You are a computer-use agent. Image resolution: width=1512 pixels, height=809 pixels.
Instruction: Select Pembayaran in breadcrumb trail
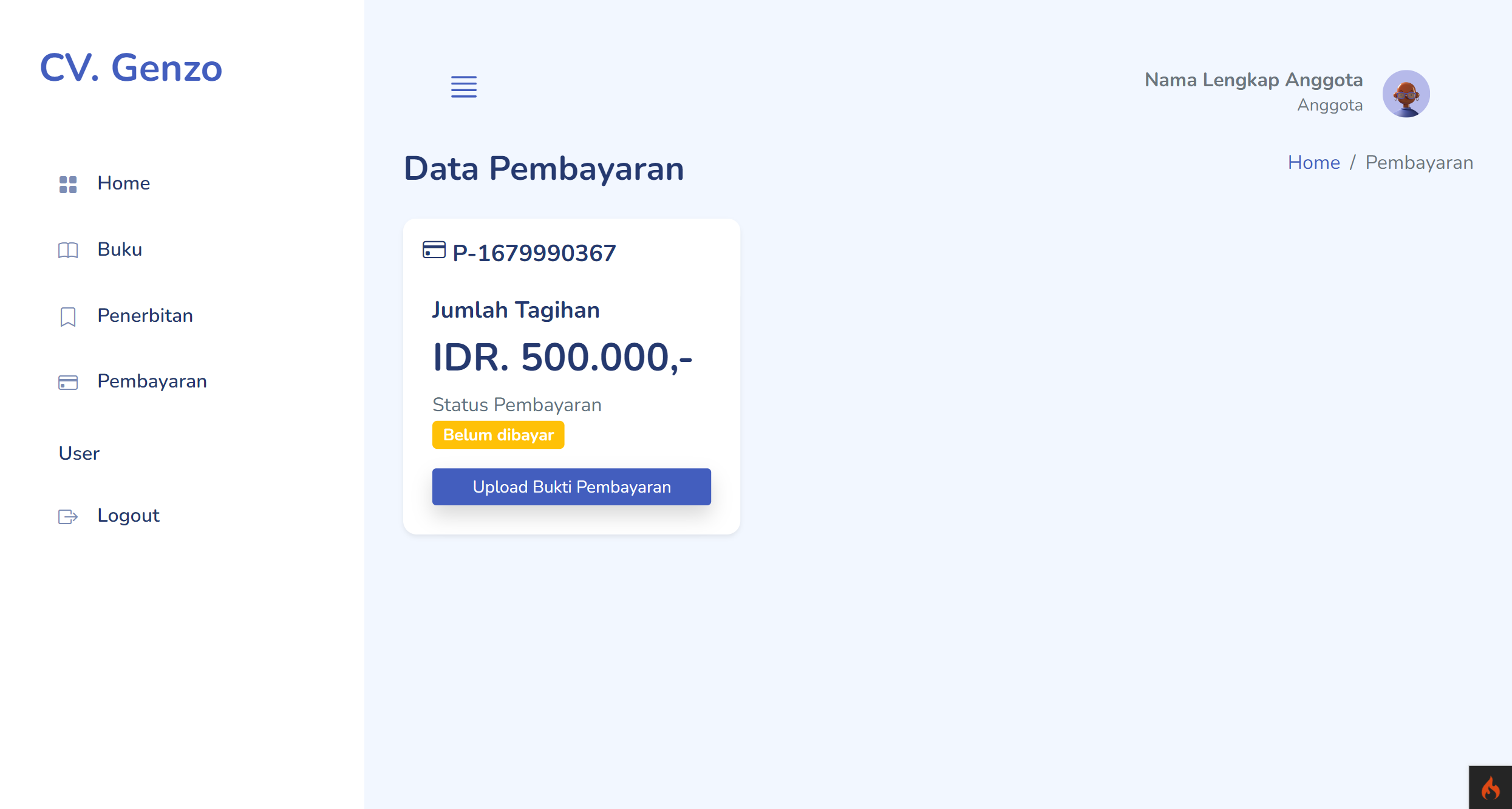pos(1419,162)
